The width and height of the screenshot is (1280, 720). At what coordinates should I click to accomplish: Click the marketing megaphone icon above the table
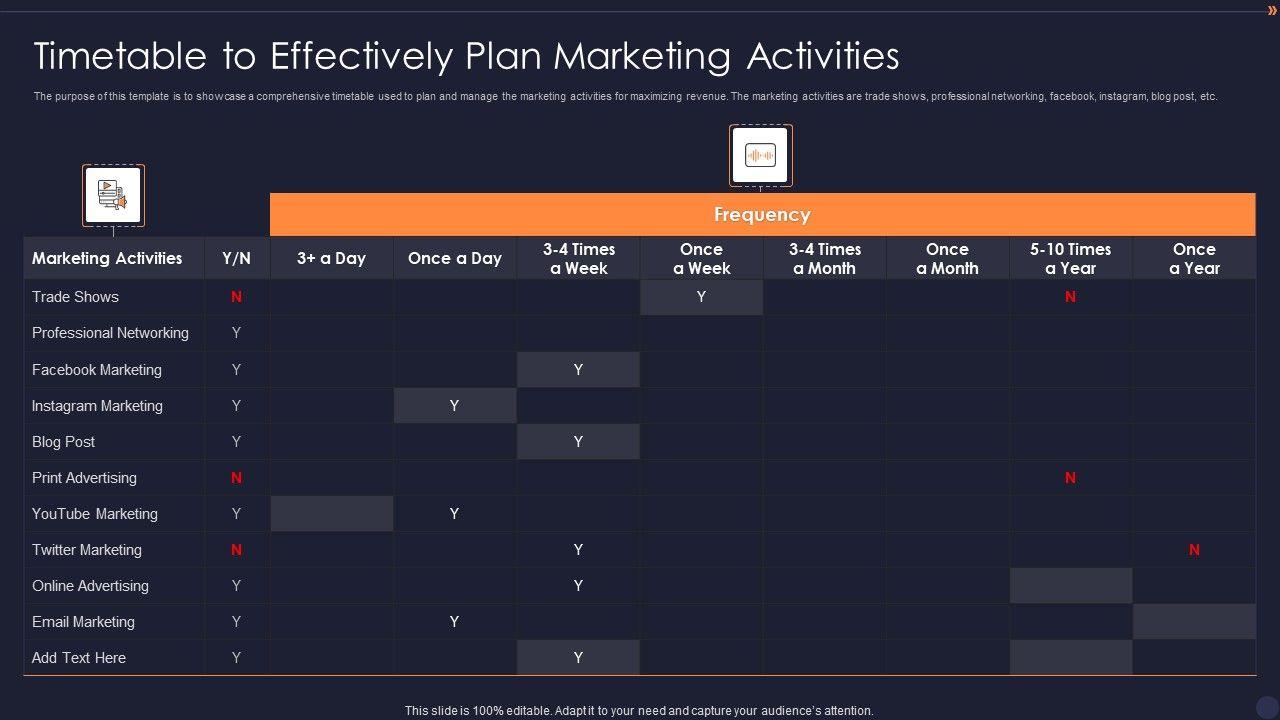tap(112, 195)
